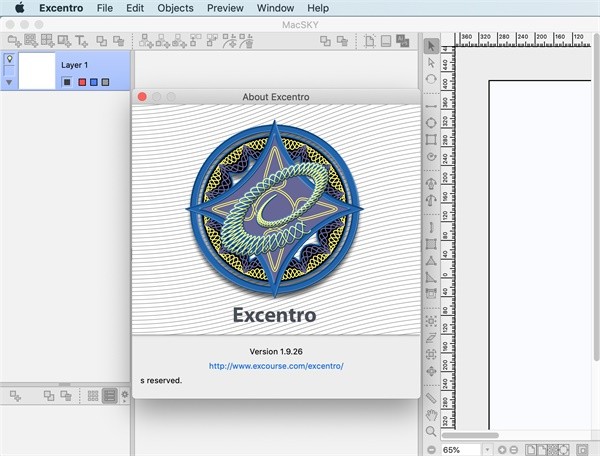Viewport: 600px width, 456px height.
Task: Select the triangle shape tool
Action: [431, 261]
